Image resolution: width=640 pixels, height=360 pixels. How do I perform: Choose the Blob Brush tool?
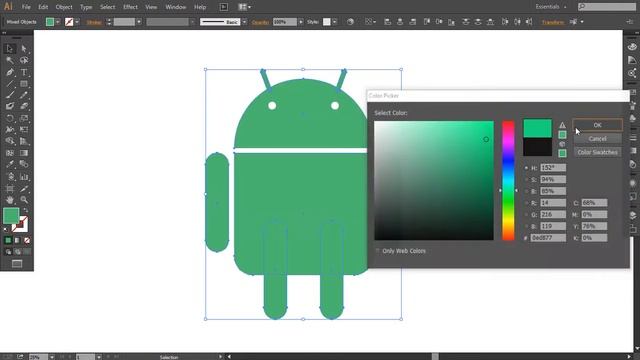coord(10,106)
